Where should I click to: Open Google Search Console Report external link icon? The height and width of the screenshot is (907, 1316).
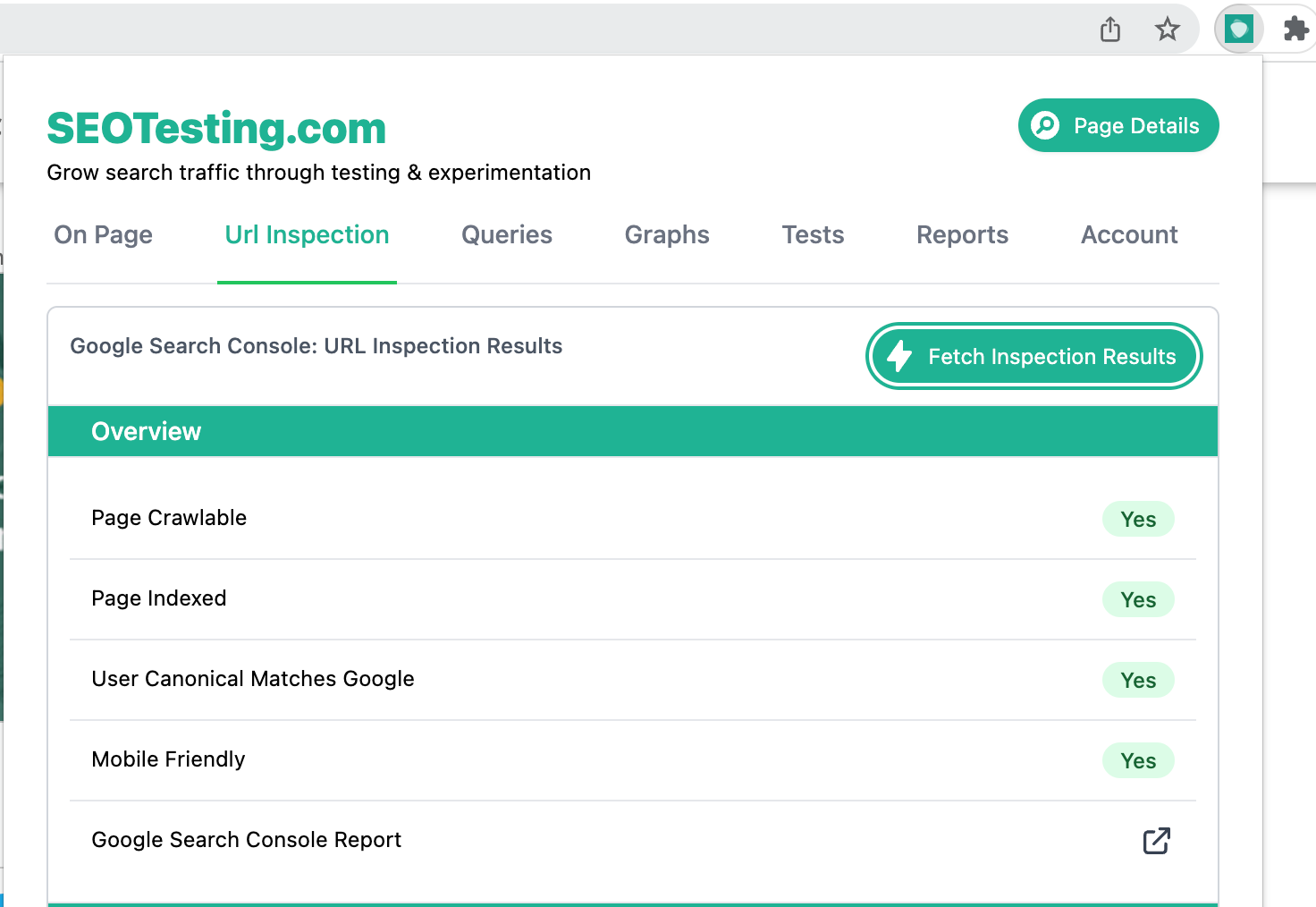[1157, 841]
